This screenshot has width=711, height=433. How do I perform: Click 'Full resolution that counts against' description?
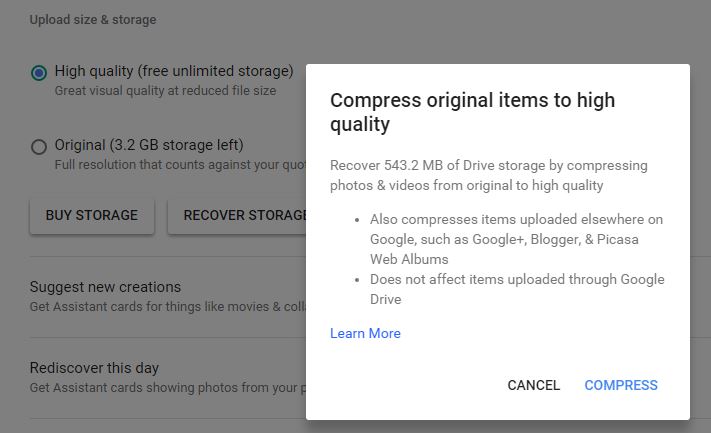180,165
